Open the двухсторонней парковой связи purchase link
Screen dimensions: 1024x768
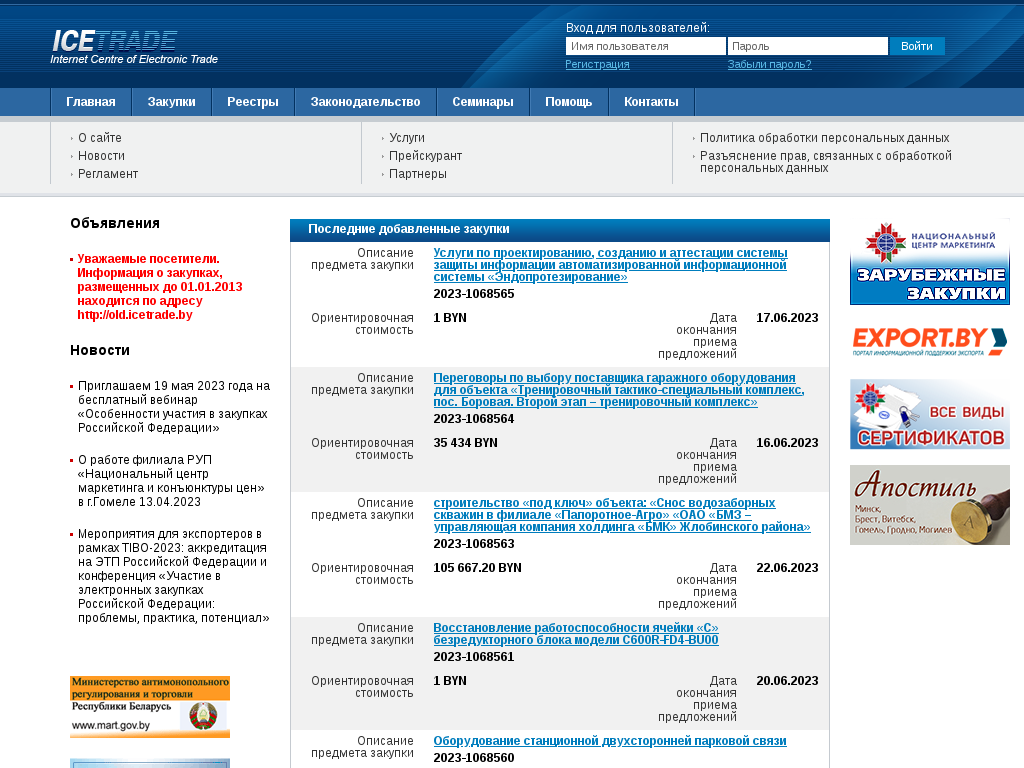609,741
